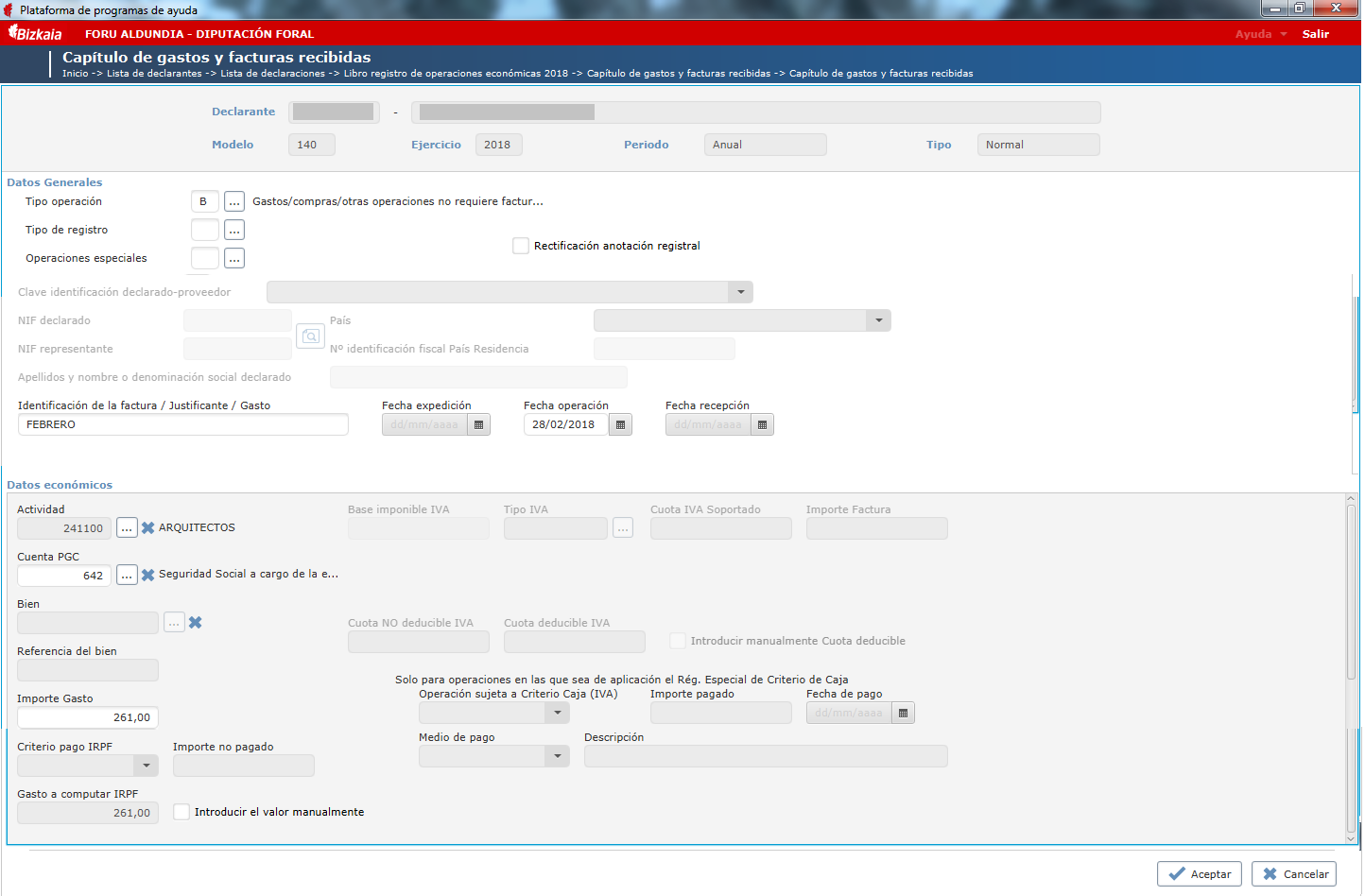Toggle Introducir el valor manualmente checkbox

click(181, 812)
